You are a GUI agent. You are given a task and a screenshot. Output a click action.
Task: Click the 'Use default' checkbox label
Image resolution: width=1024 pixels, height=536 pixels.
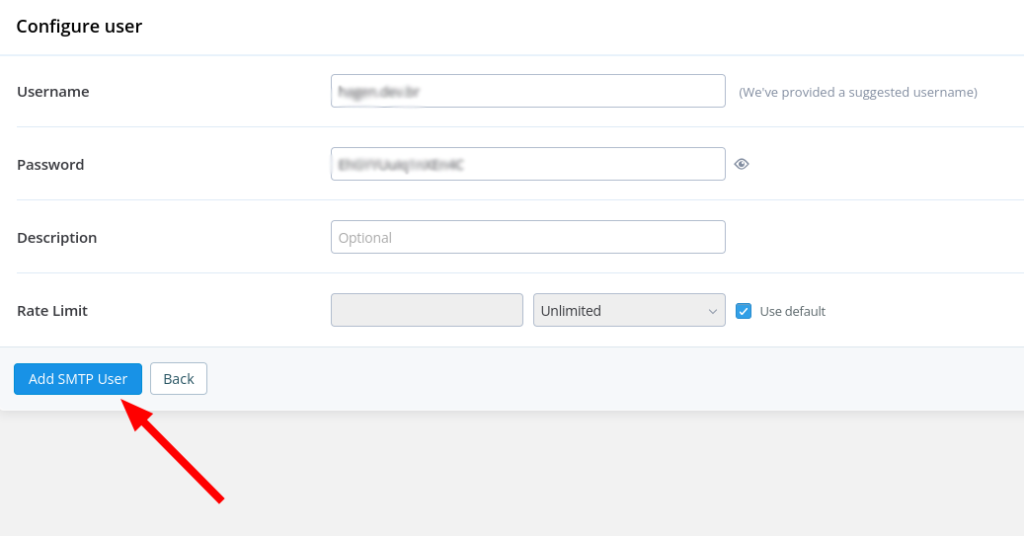pos(792,311)
